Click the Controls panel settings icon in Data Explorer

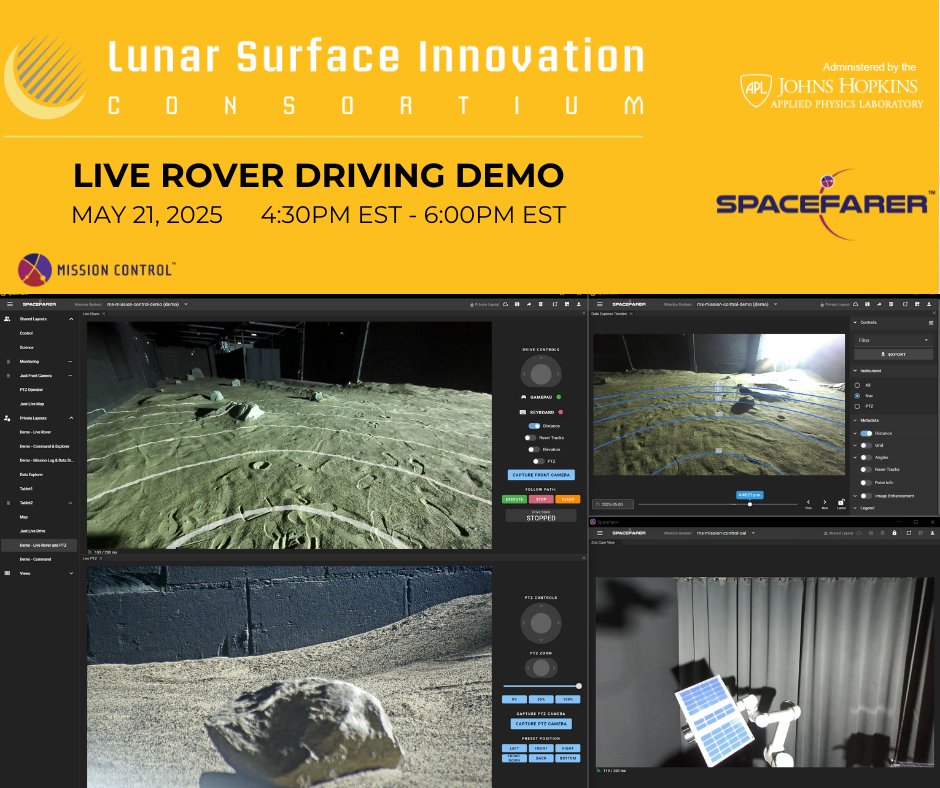(931, 323)
